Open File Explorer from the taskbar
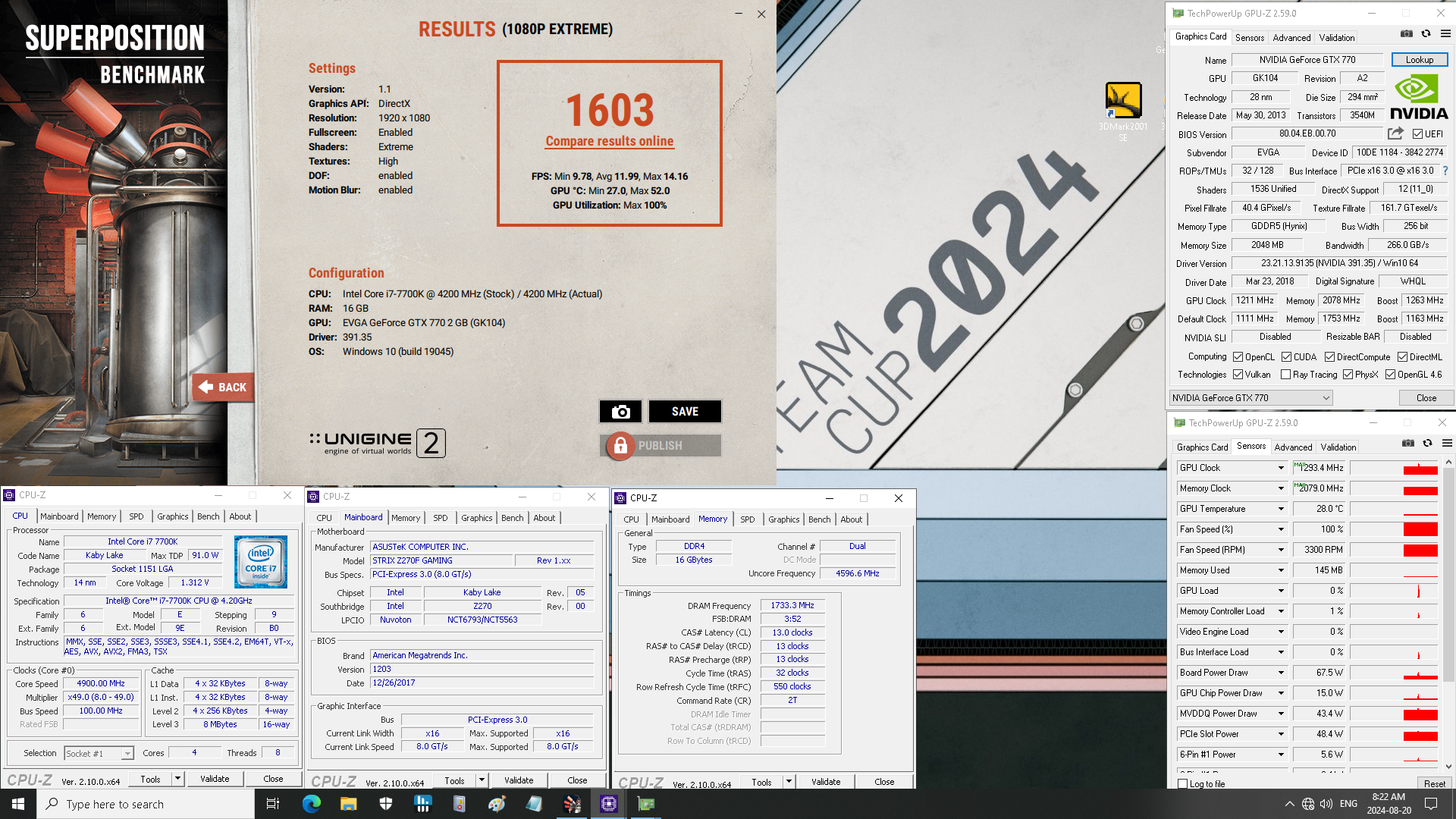Screen dimensions: 1456x819 click(348, 804)
